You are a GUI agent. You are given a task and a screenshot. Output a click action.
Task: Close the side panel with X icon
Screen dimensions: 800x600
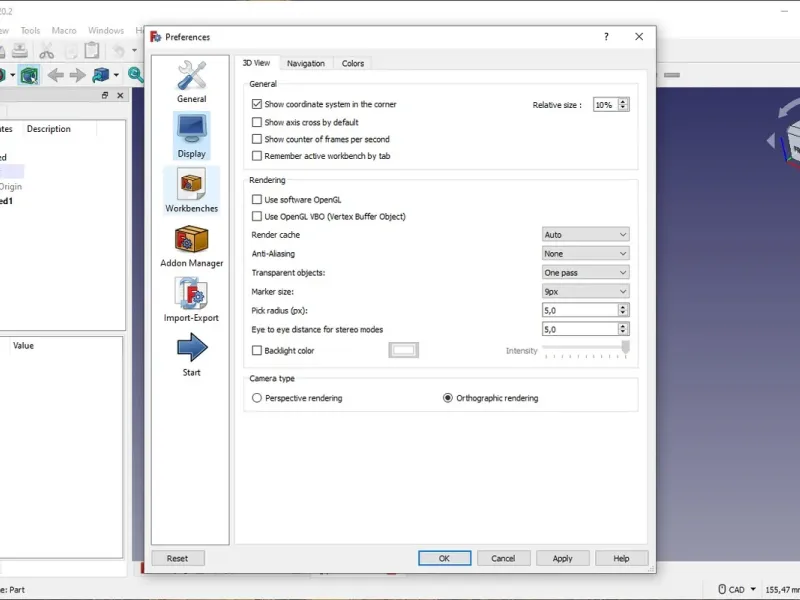click(x=120, y=95)
